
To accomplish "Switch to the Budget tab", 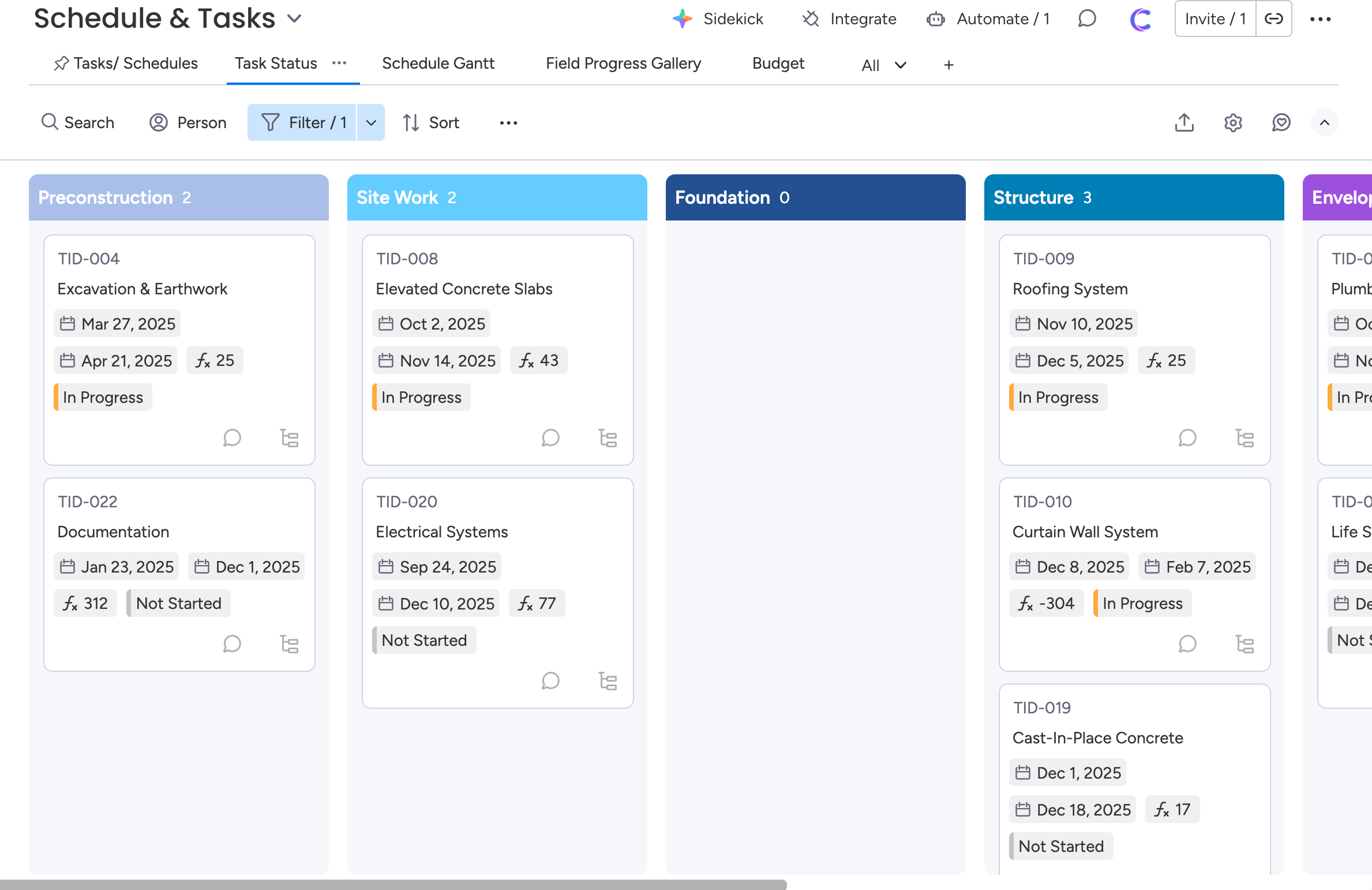I will coord(778,63).
